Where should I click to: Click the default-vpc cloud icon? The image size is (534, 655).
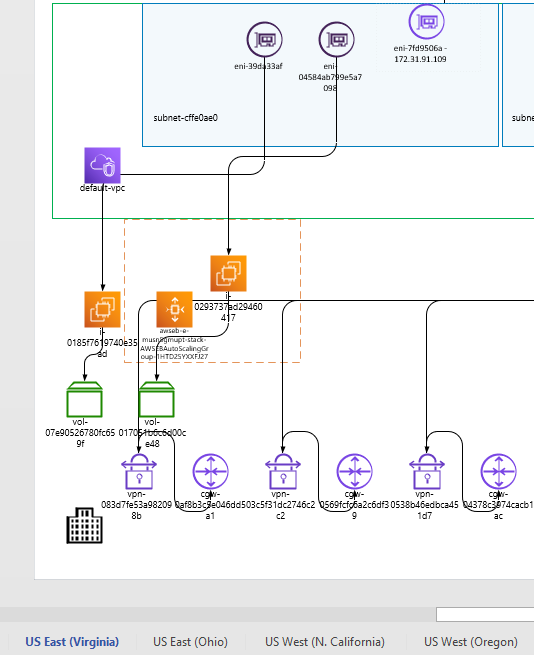click(102, 165)
